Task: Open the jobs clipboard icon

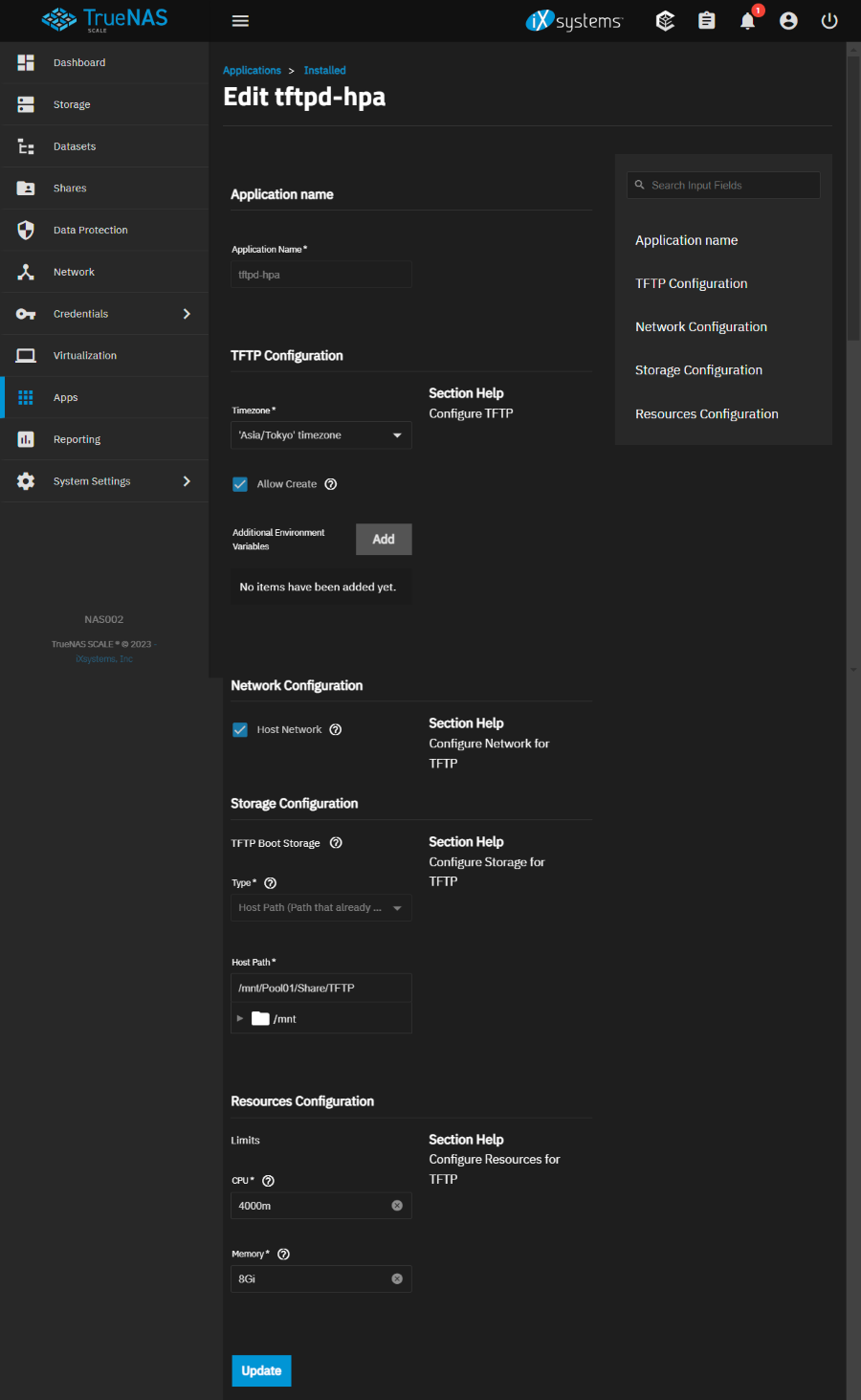Action: pos(706,21)
